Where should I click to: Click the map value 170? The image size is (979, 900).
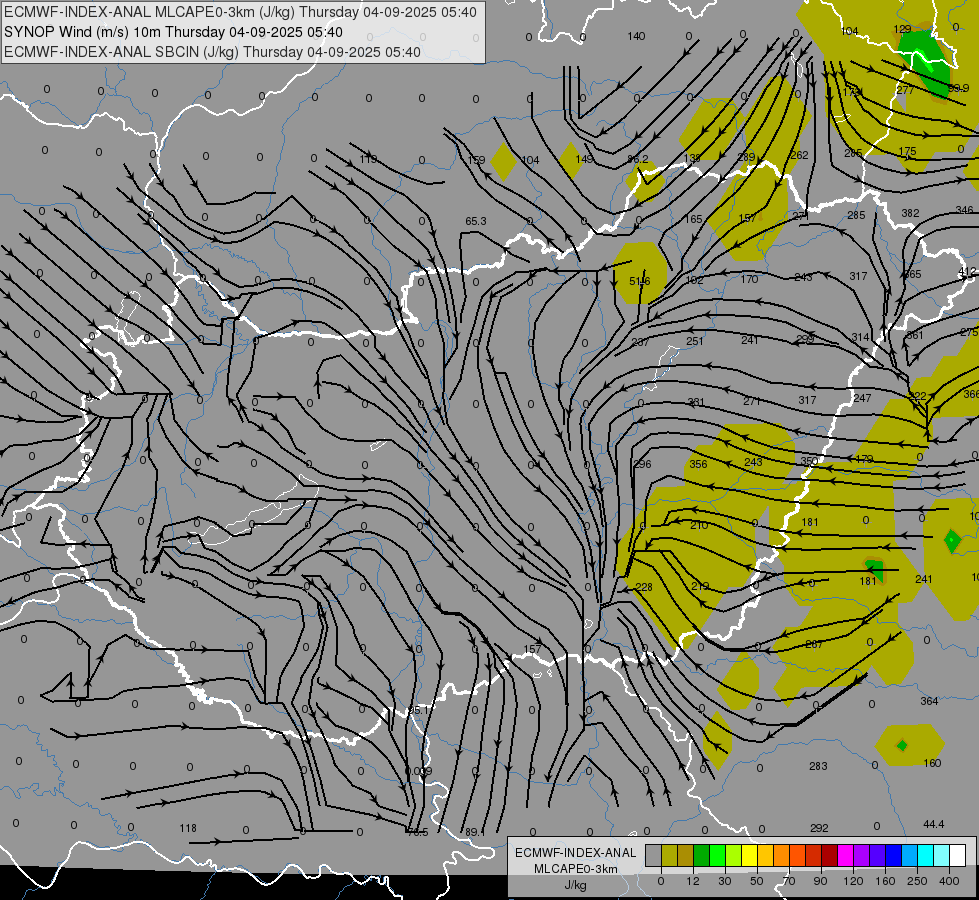749,279
